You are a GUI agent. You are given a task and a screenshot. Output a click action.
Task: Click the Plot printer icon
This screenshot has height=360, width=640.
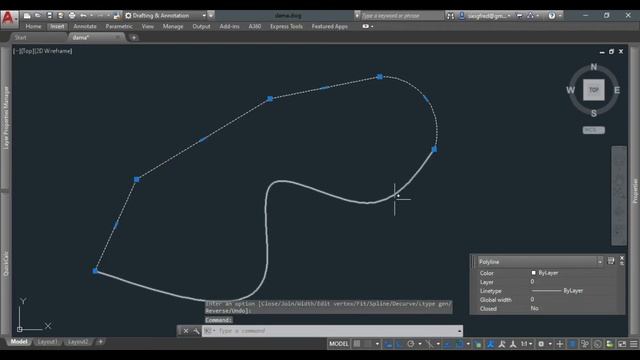tap(72, 16)
